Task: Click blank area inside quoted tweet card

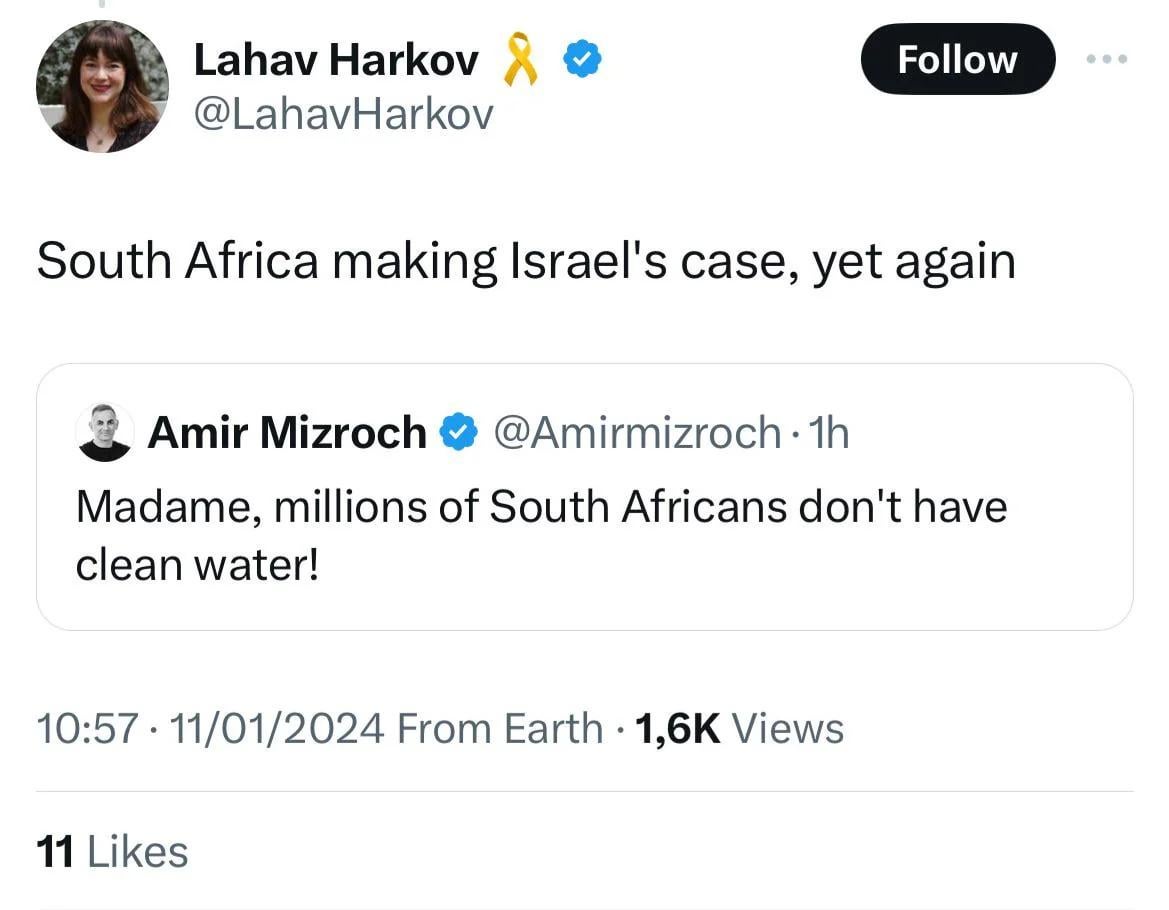Action: 800,590
